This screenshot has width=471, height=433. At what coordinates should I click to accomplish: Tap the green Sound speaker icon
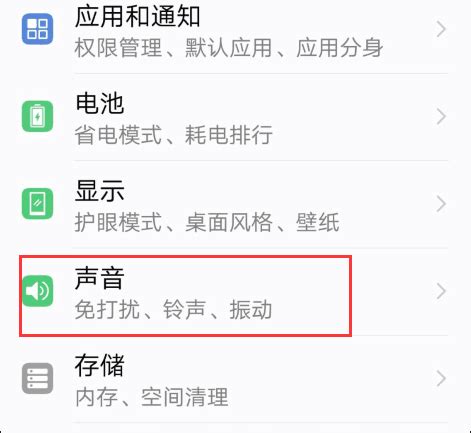(x=37, y=291)
